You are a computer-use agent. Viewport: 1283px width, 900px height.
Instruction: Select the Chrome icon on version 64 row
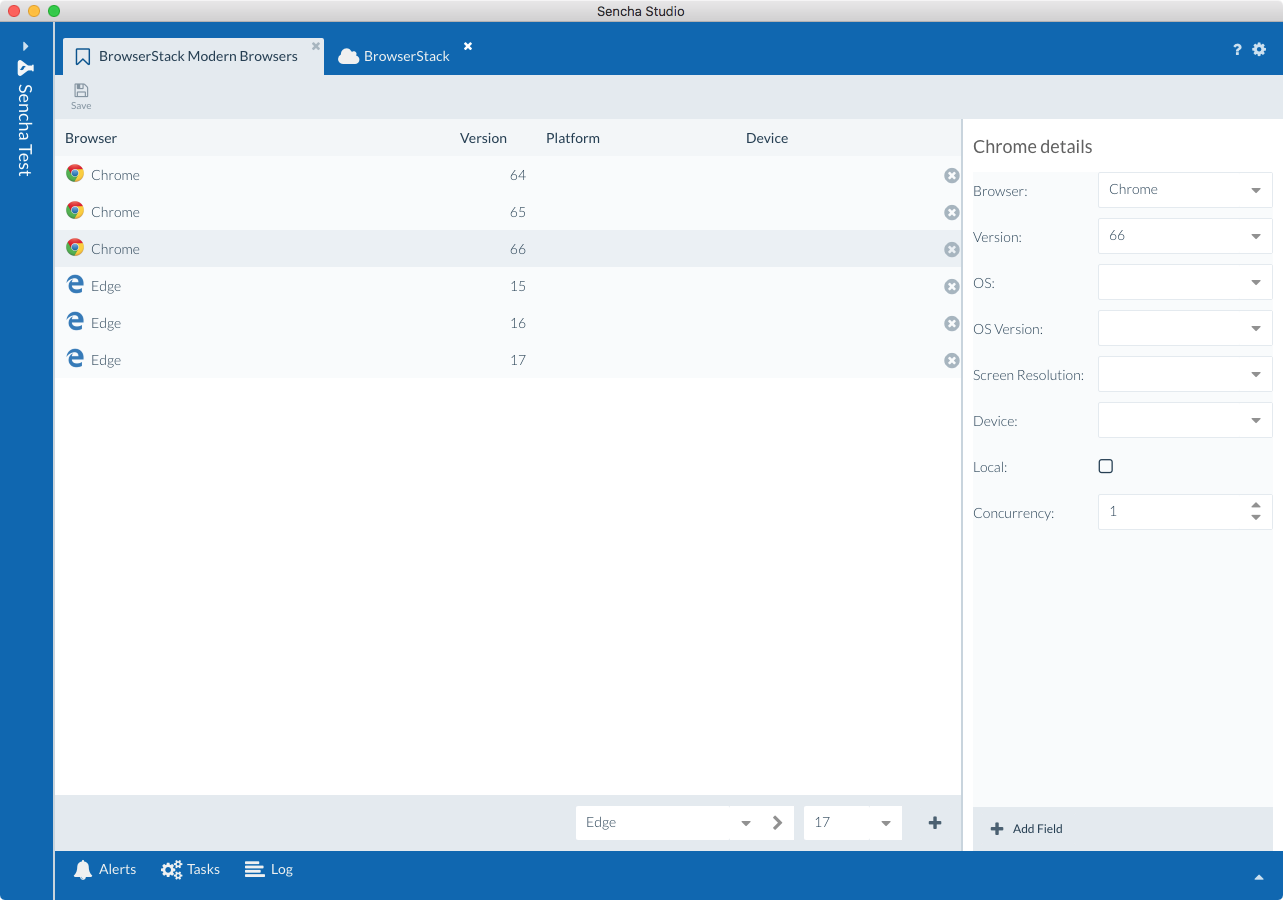click(74, 174)
